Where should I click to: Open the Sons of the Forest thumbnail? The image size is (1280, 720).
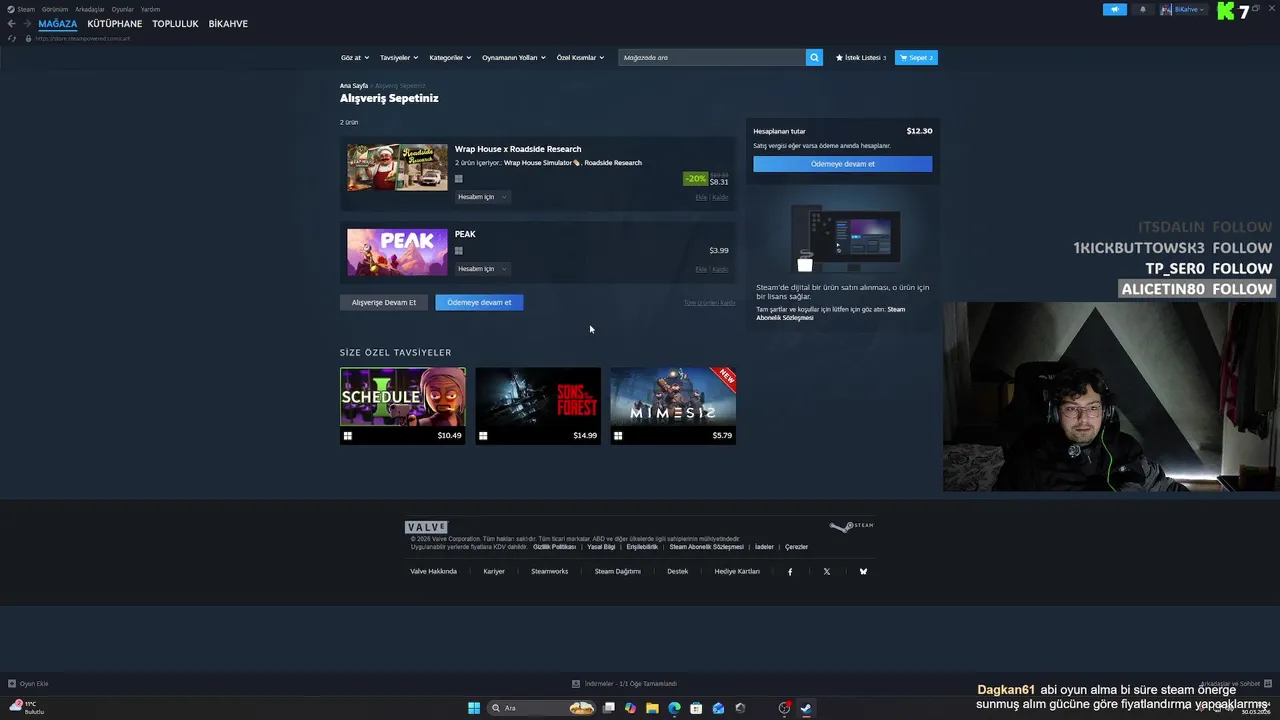(538, 397)
